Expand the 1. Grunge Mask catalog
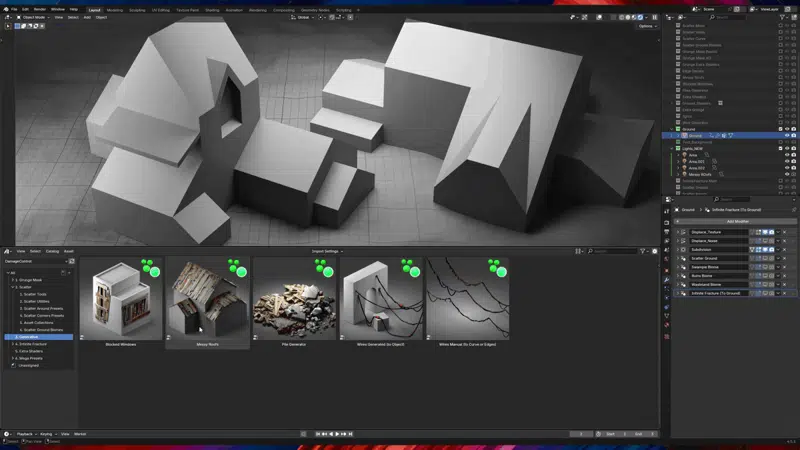The height and width of the screenshot is (450, 800). [13, 280]
